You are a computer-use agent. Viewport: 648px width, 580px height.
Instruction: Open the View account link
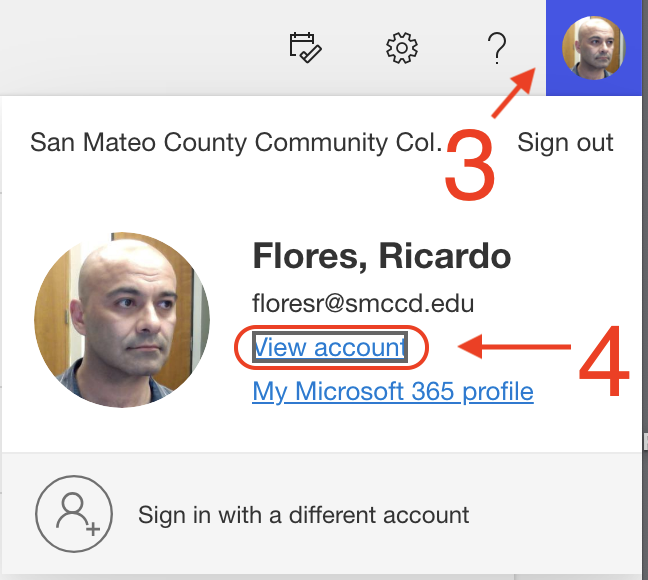[330, 347]
